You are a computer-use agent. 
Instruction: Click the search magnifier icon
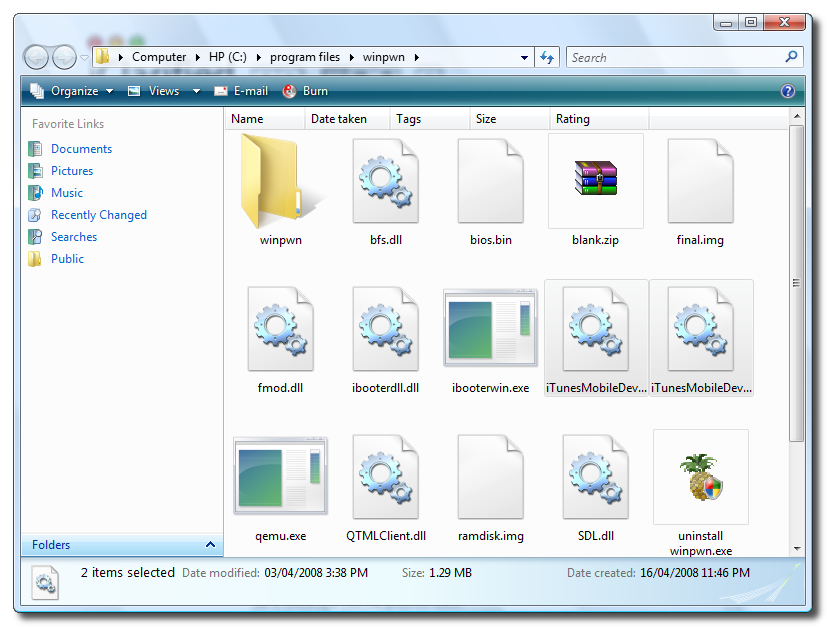pos(791,56)
